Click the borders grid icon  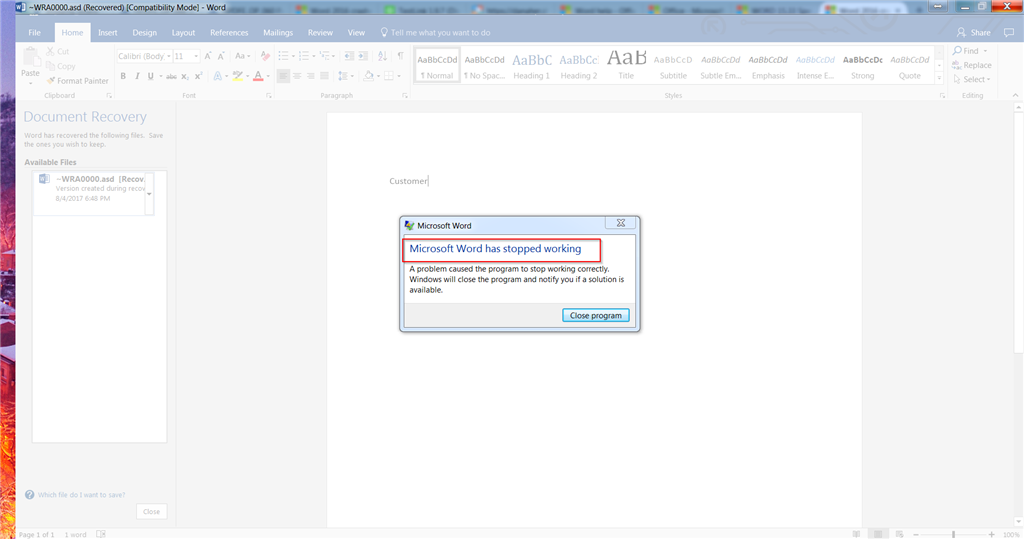click(x=389, y=76)
